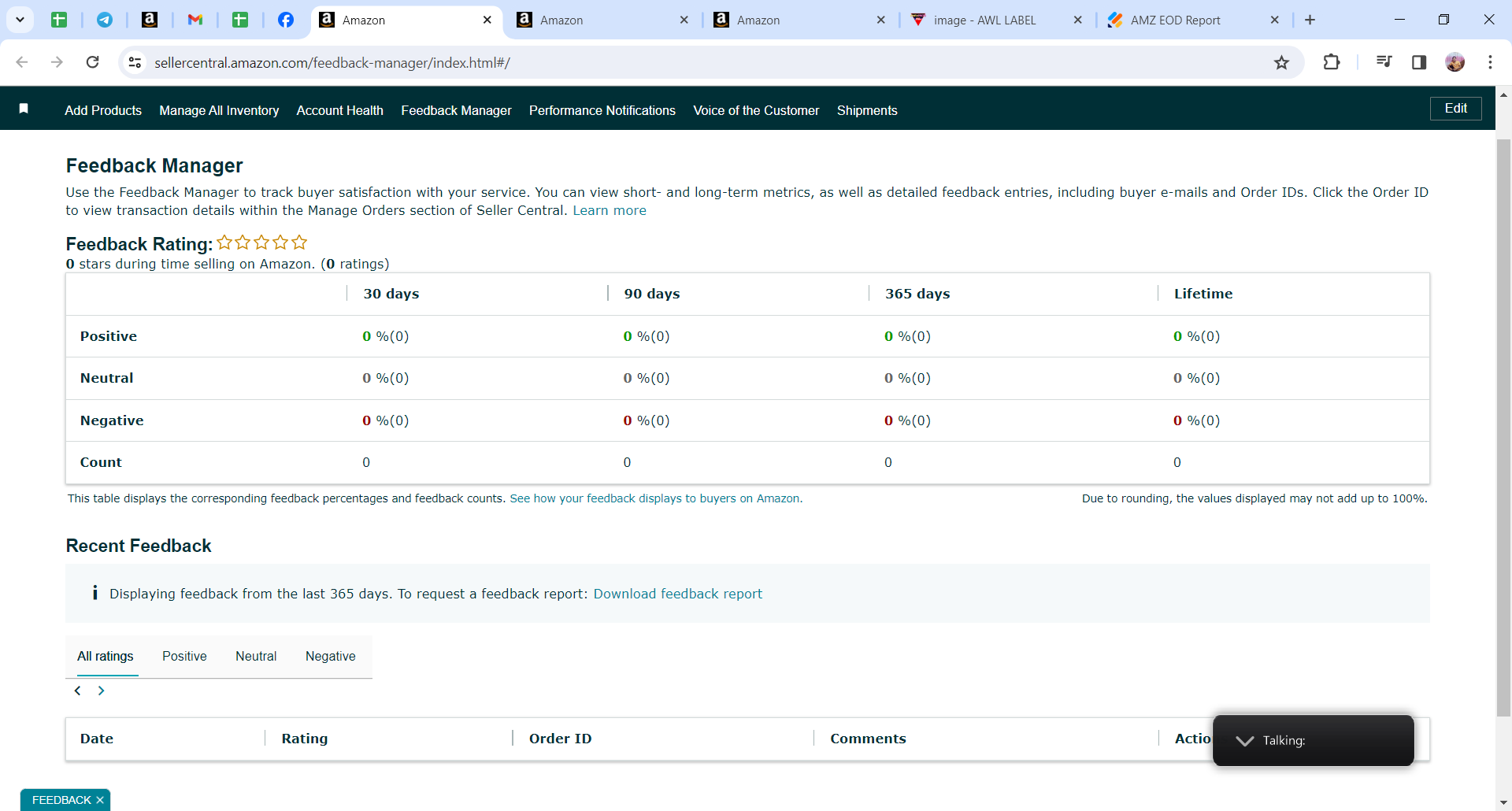Close the image - AWL LABEL tab
Screen dimensions: 1512x811
click(x=1078, y=20)
